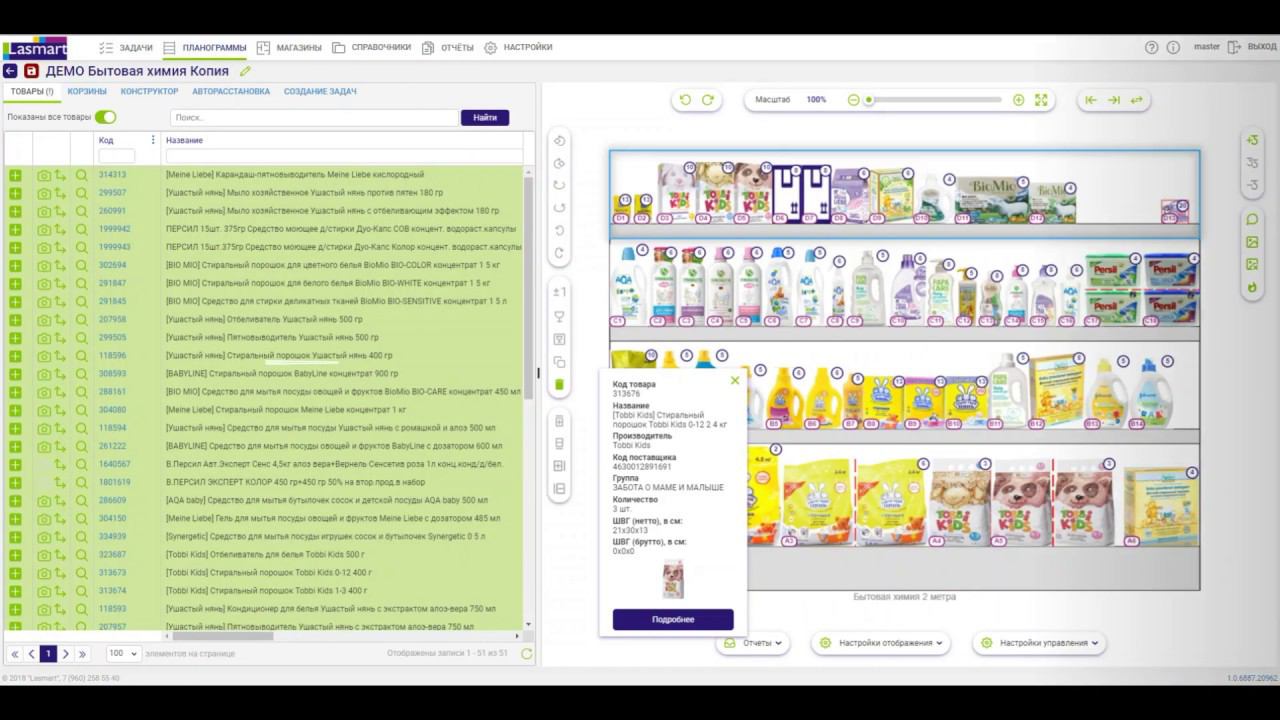Open the СПРАВОЧНИКИ menu

[x=371, y=47]
